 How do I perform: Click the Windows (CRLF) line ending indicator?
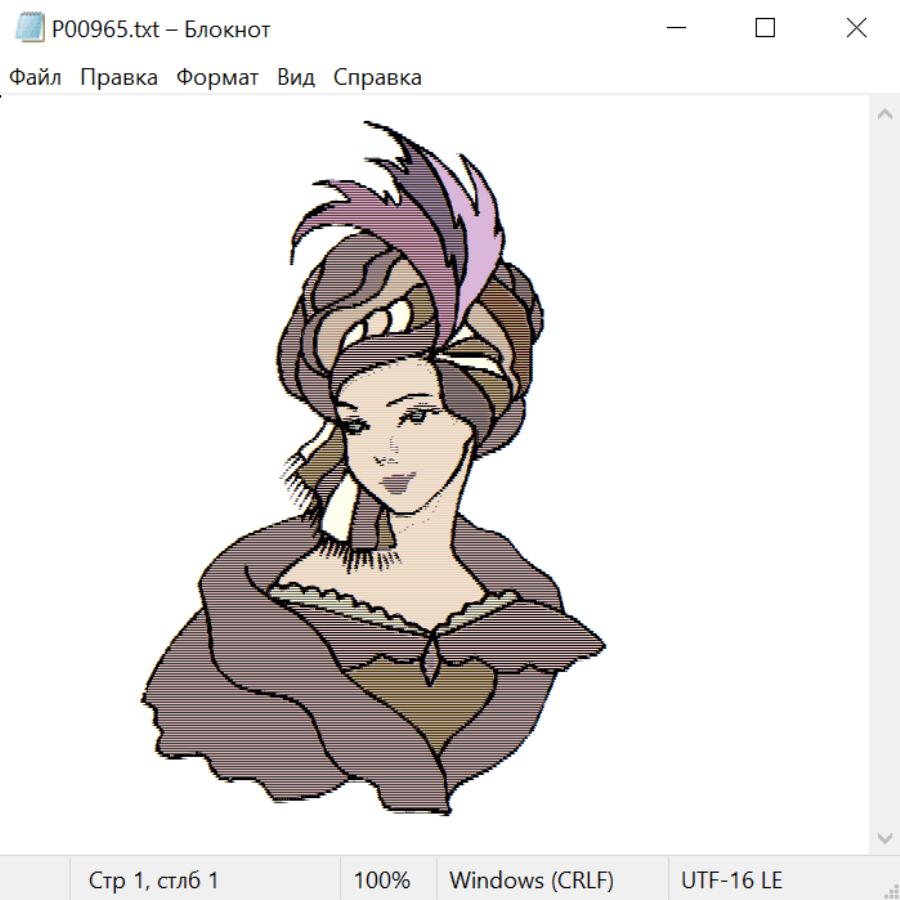(531, 880)
